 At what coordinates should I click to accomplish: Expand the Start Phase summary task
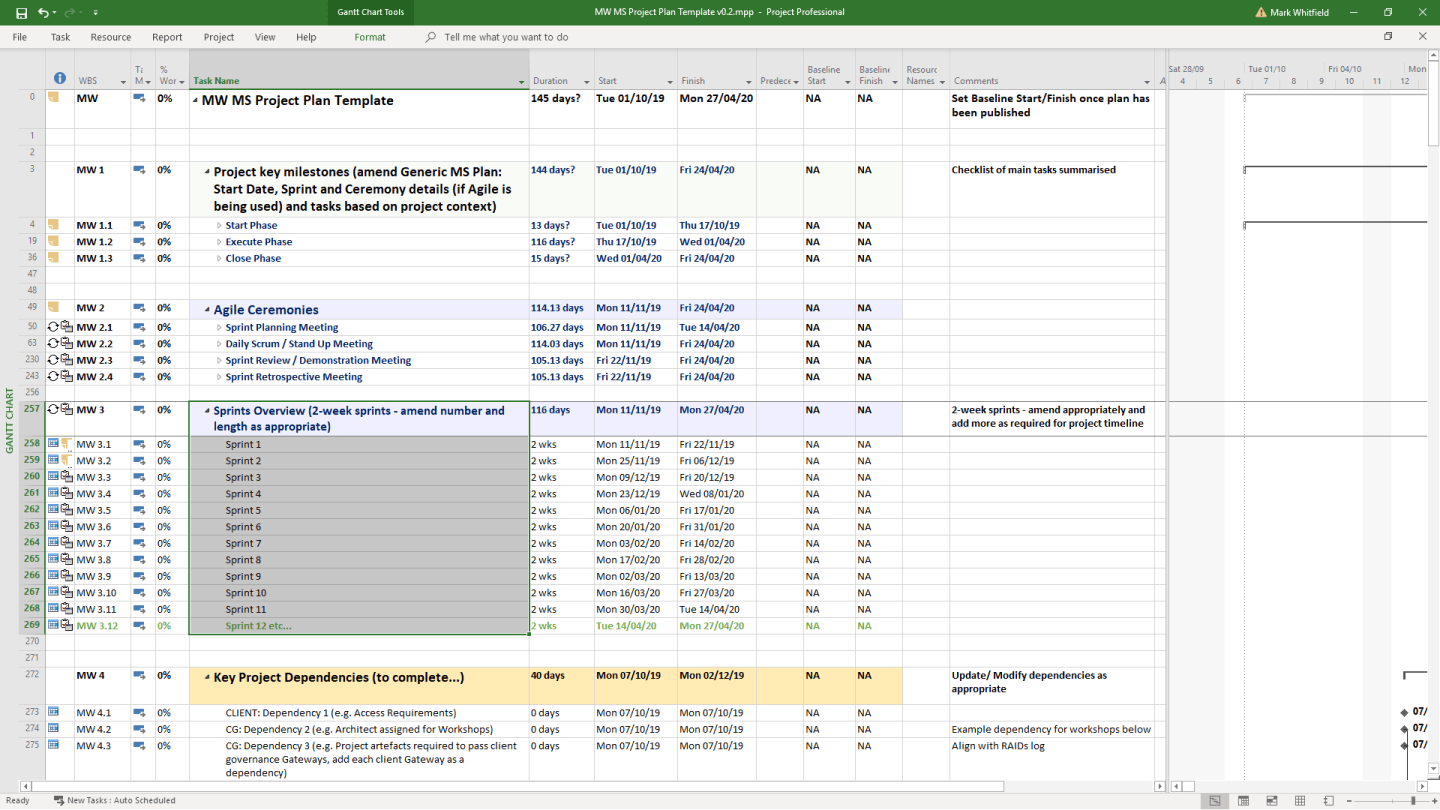(221, 225)
